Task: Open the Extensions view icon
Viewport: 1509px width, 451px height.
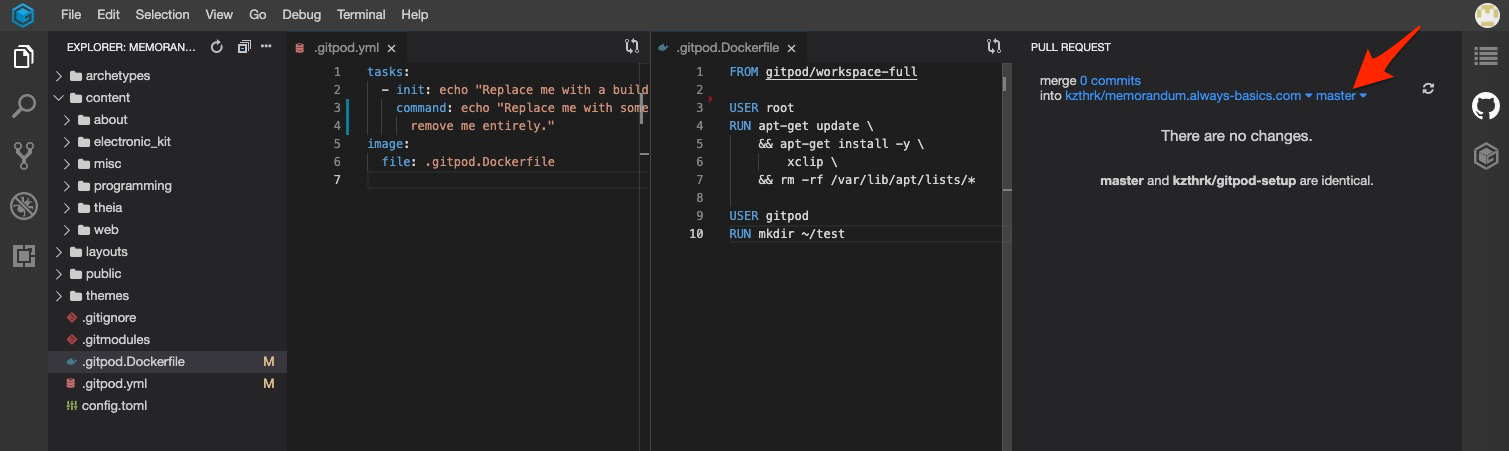Action: pyautogui.click(x=24, y=256)
